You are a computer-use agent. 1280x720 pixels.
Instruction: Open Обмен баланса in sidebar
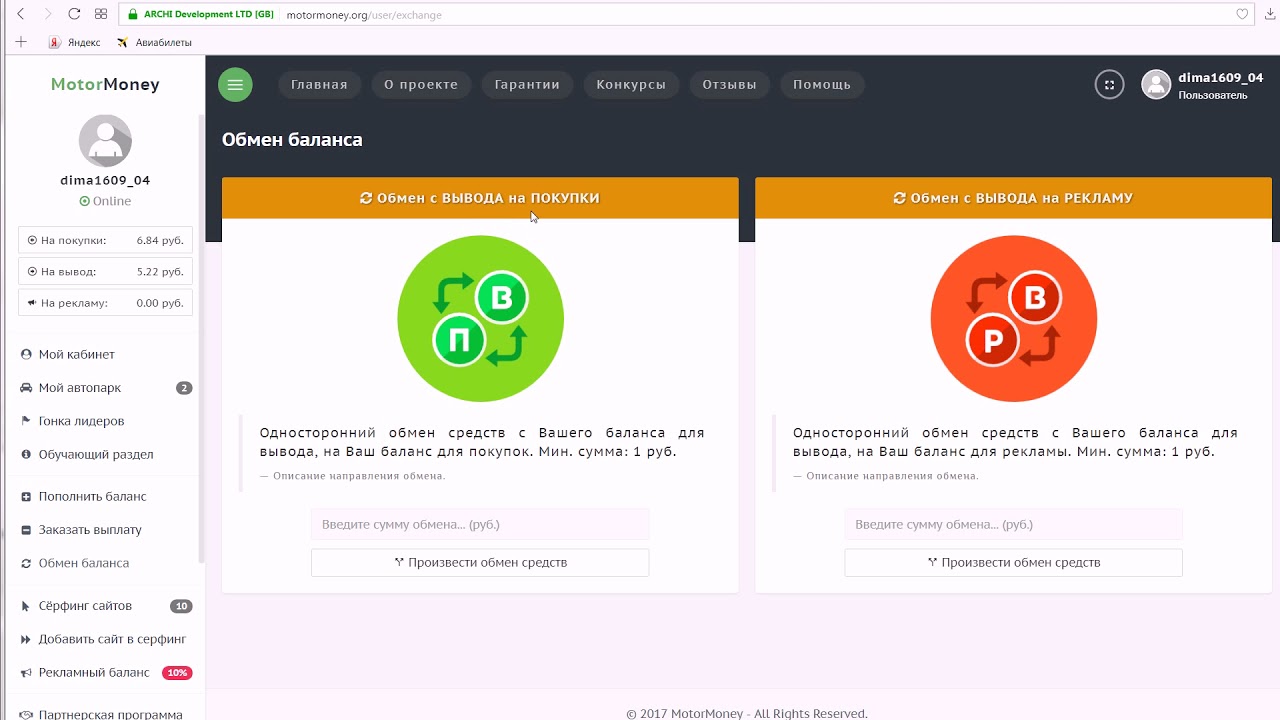click(x=84, y=563)
